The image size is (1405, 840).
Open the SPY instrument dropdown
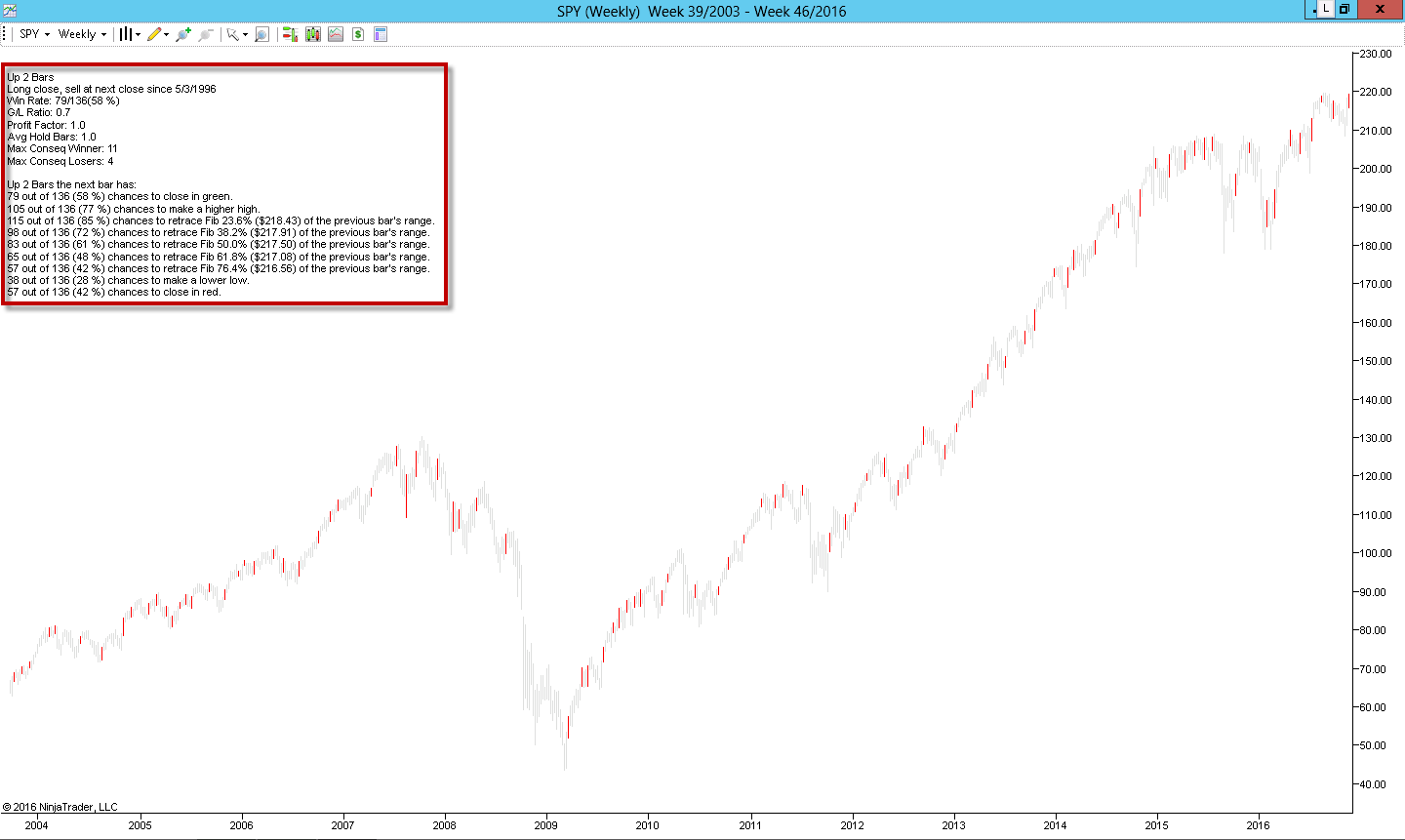tap(34, 34)
